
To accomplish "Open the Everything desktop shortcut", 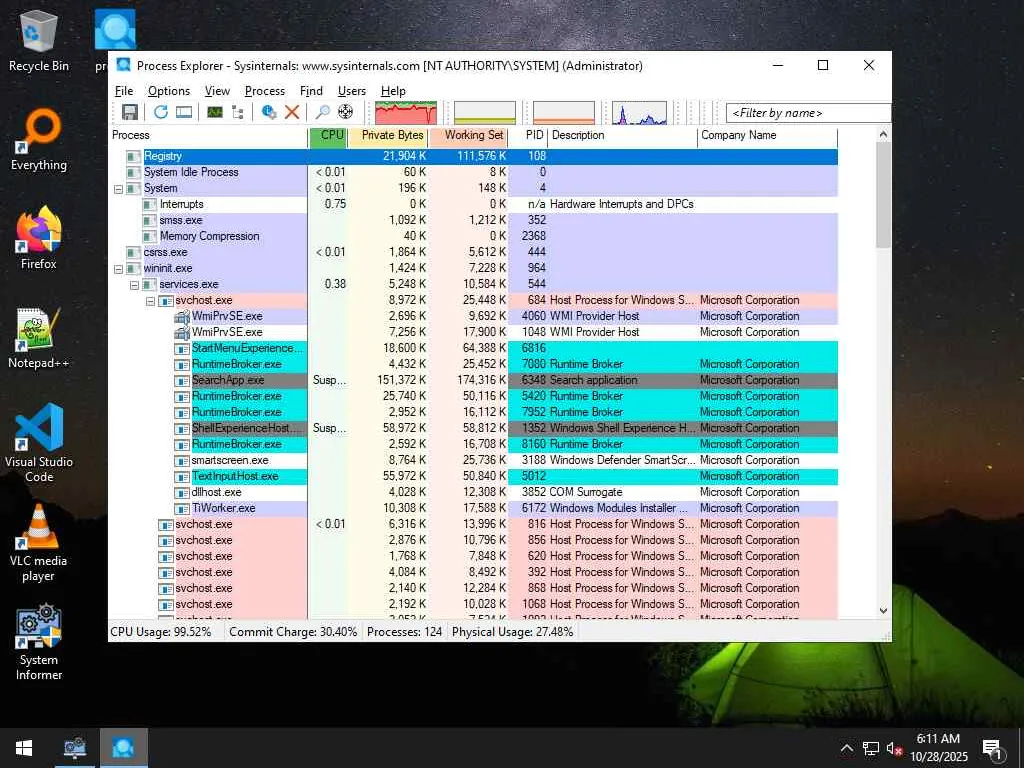I will point(39,140).
